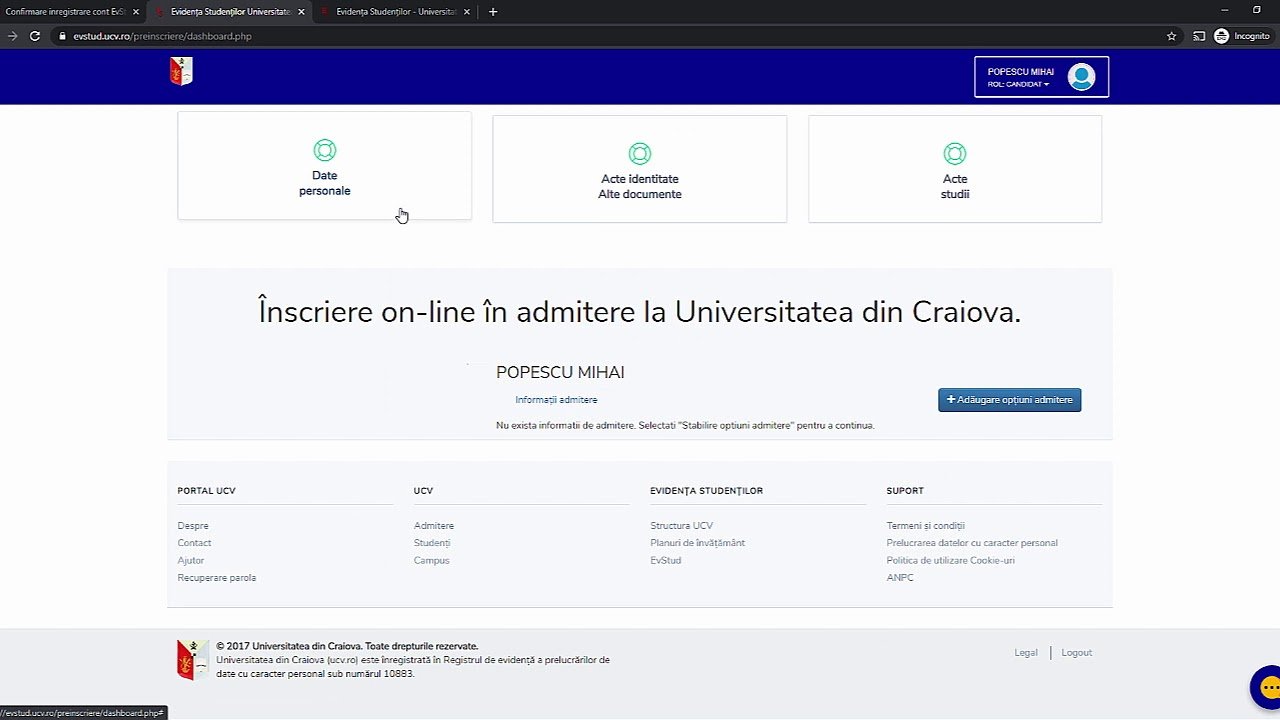Click the Recuperare parola footer link
The height and width of the screenshot is (720, 1280).
[x=217, y=578]
